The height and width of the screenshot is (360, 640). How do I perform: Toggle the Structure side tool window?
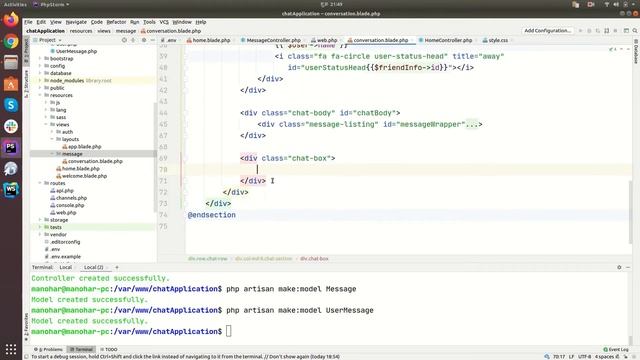tap(27, 84)
